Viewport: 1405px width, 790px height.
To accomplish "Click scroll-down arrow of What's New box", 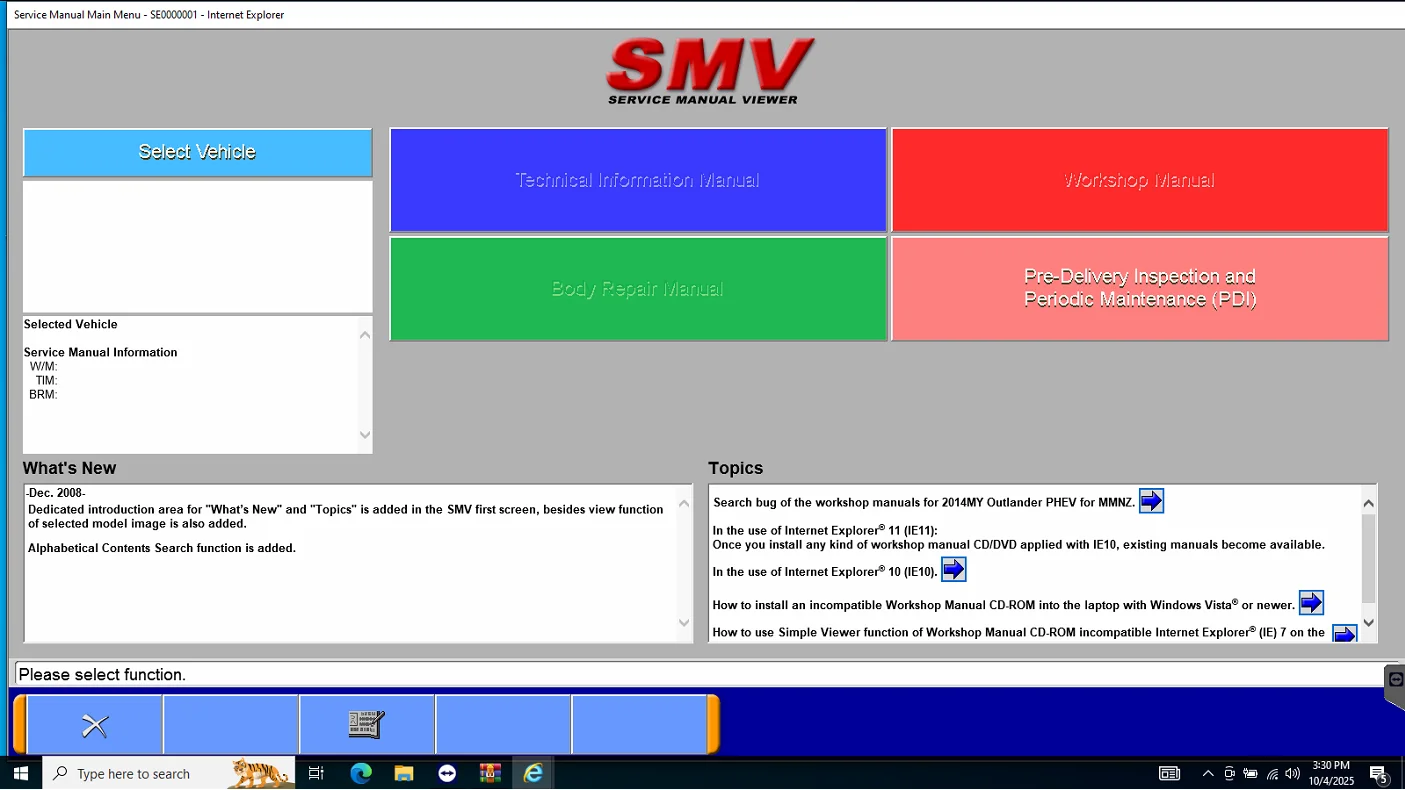I will [x=684, y=623].
